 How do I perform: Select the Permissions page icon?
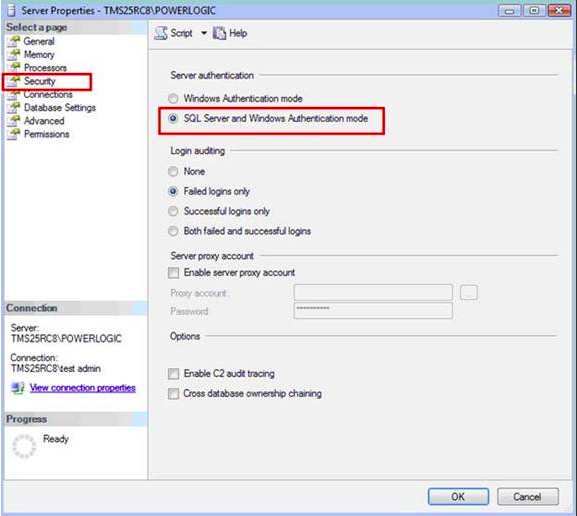[x=14, y=134]
